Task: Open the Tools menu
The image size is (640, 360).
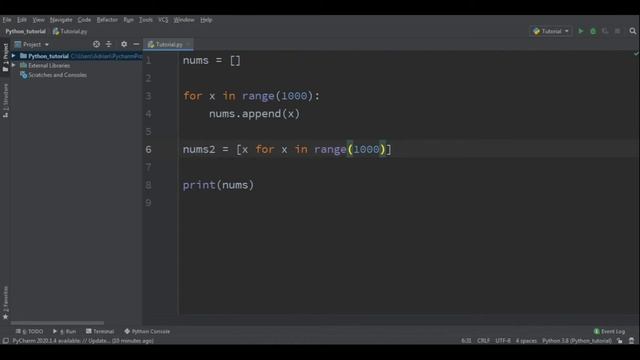Action: pos(145,20)
